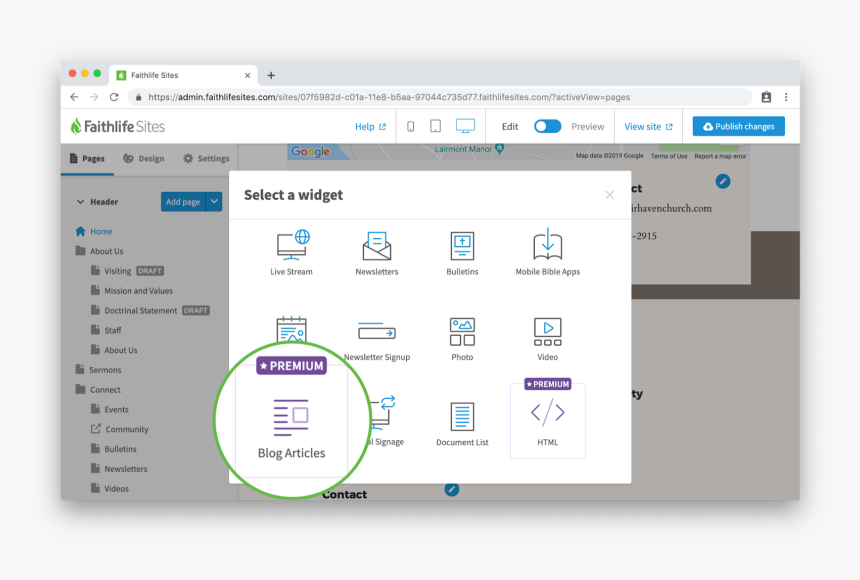Select the Mobile Bible Apps widget
This screenshot has height=580, width=860.
(x=547, y=253)
